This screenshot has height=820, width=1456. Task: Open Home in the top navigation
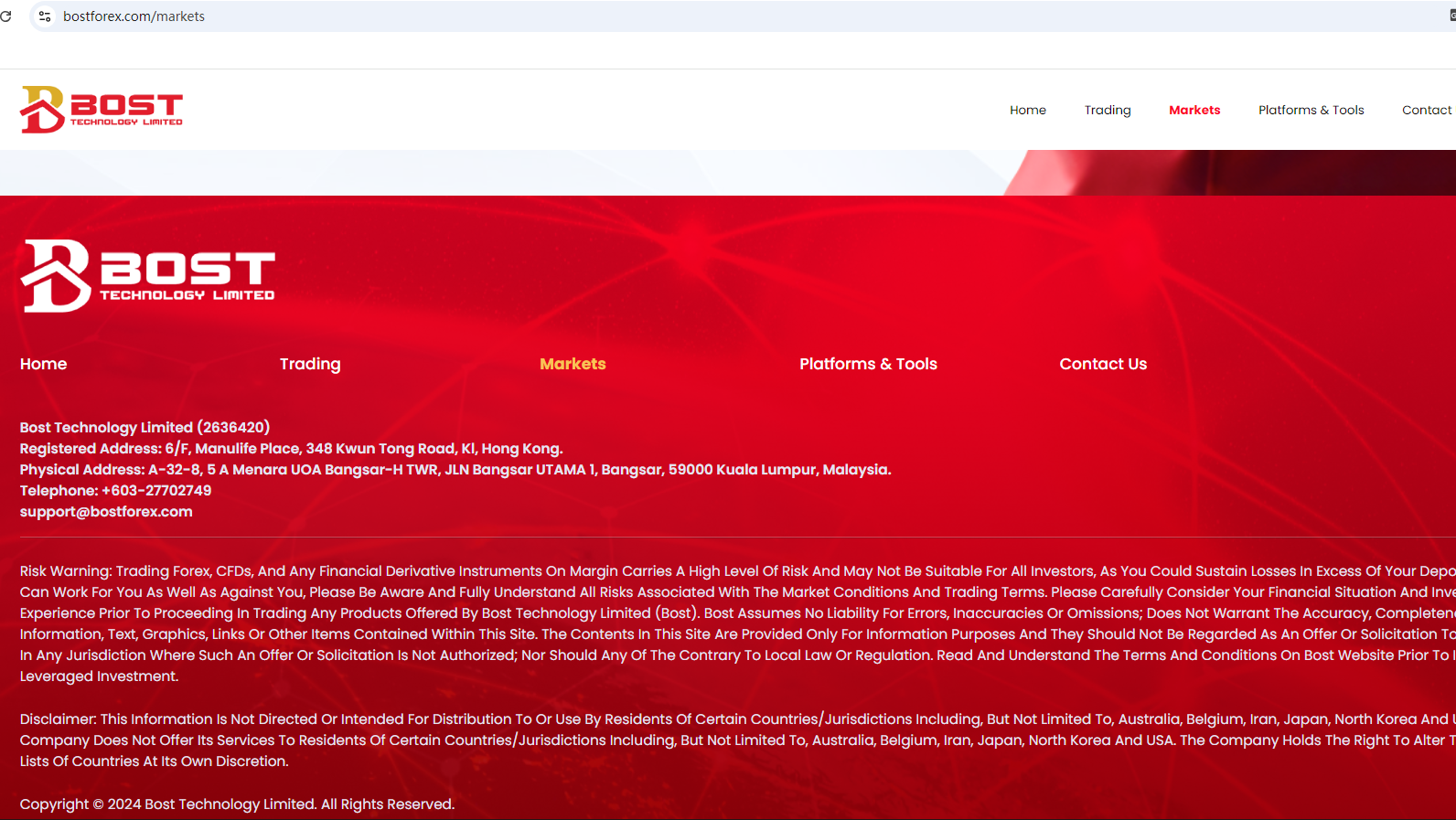(x=1028, y=110)
